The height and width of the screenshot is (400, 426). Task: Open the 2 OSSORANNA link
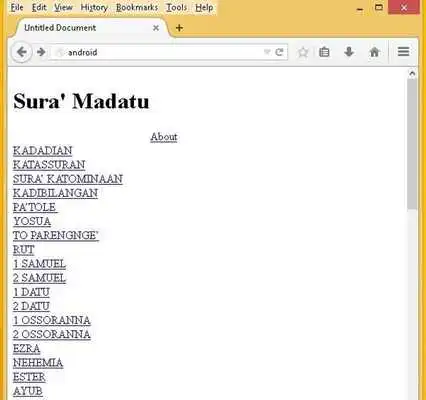point(52,334)
